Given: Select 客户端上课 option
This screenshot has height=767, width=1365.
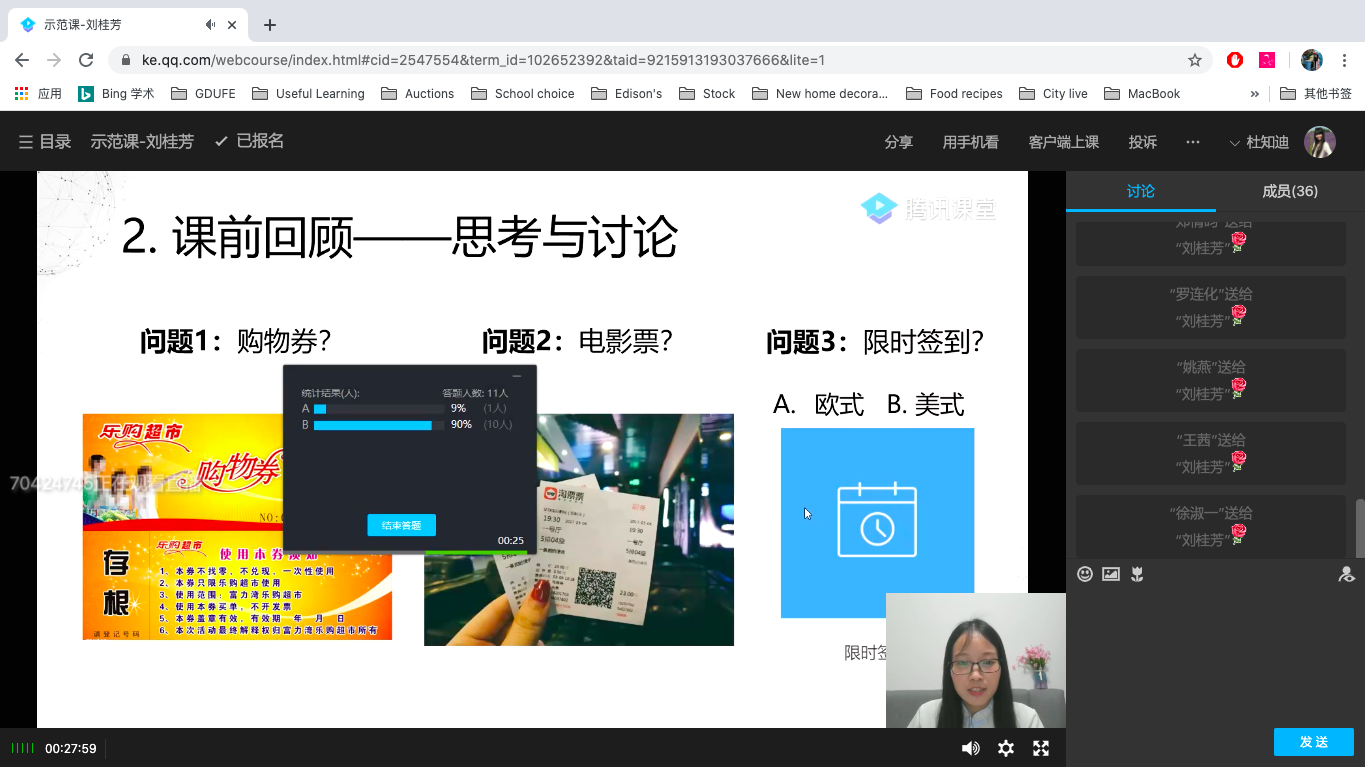Looking at the screenshot, I should (x=1064, y=142).
